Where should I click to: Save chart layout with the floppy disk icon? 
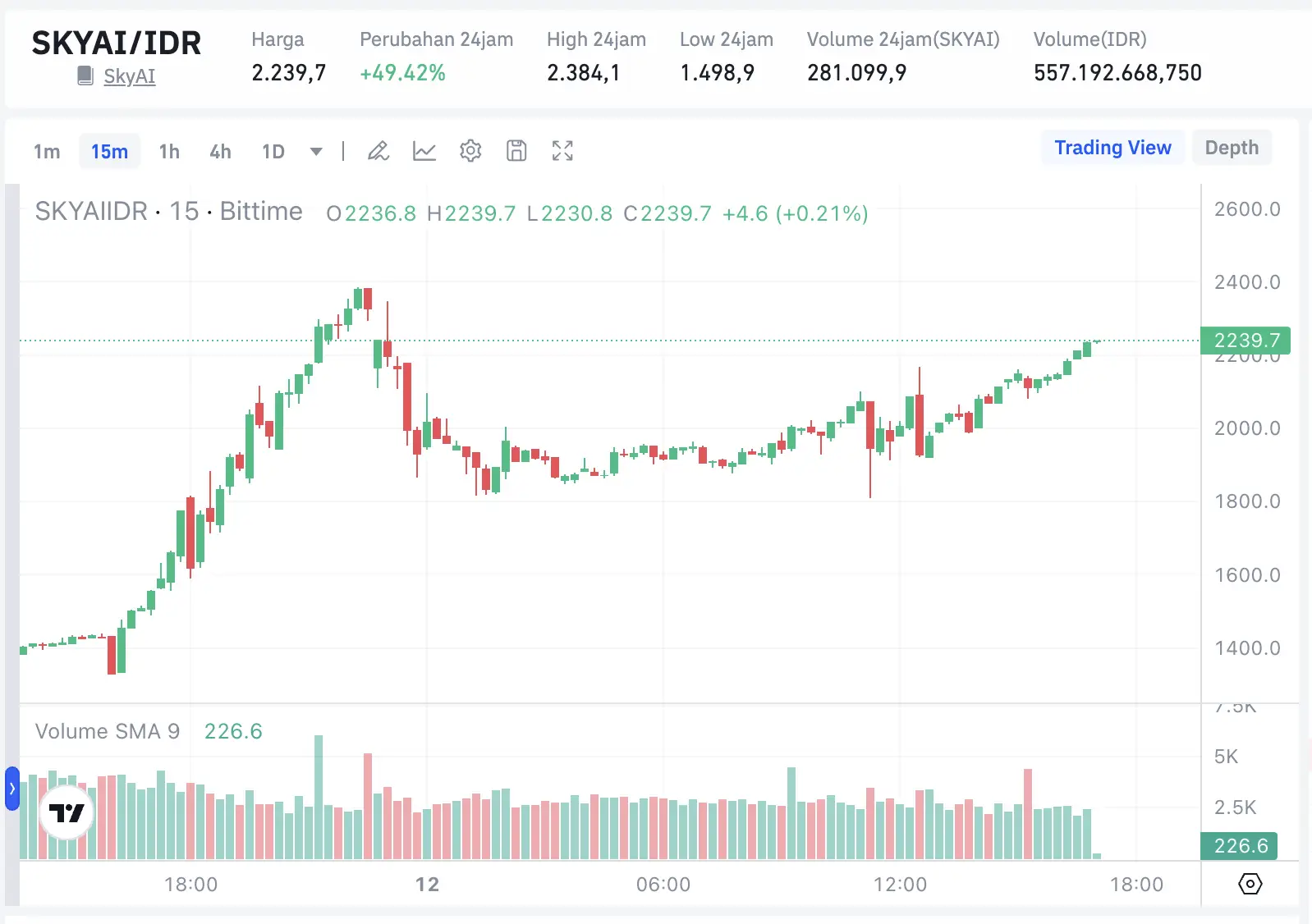516,151
